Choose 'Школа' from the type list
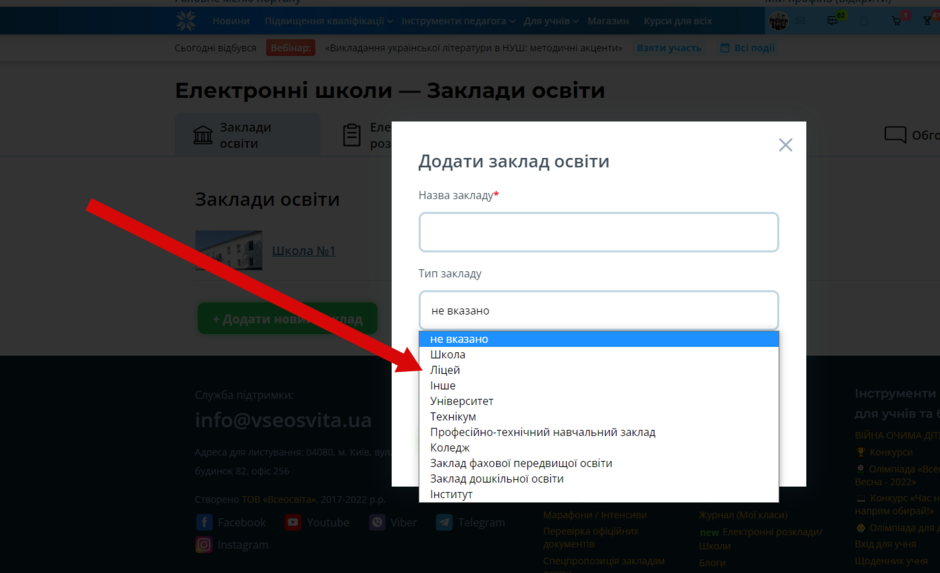Image resolution: width=940 pixels, height=573 pixels. (598, 355)
